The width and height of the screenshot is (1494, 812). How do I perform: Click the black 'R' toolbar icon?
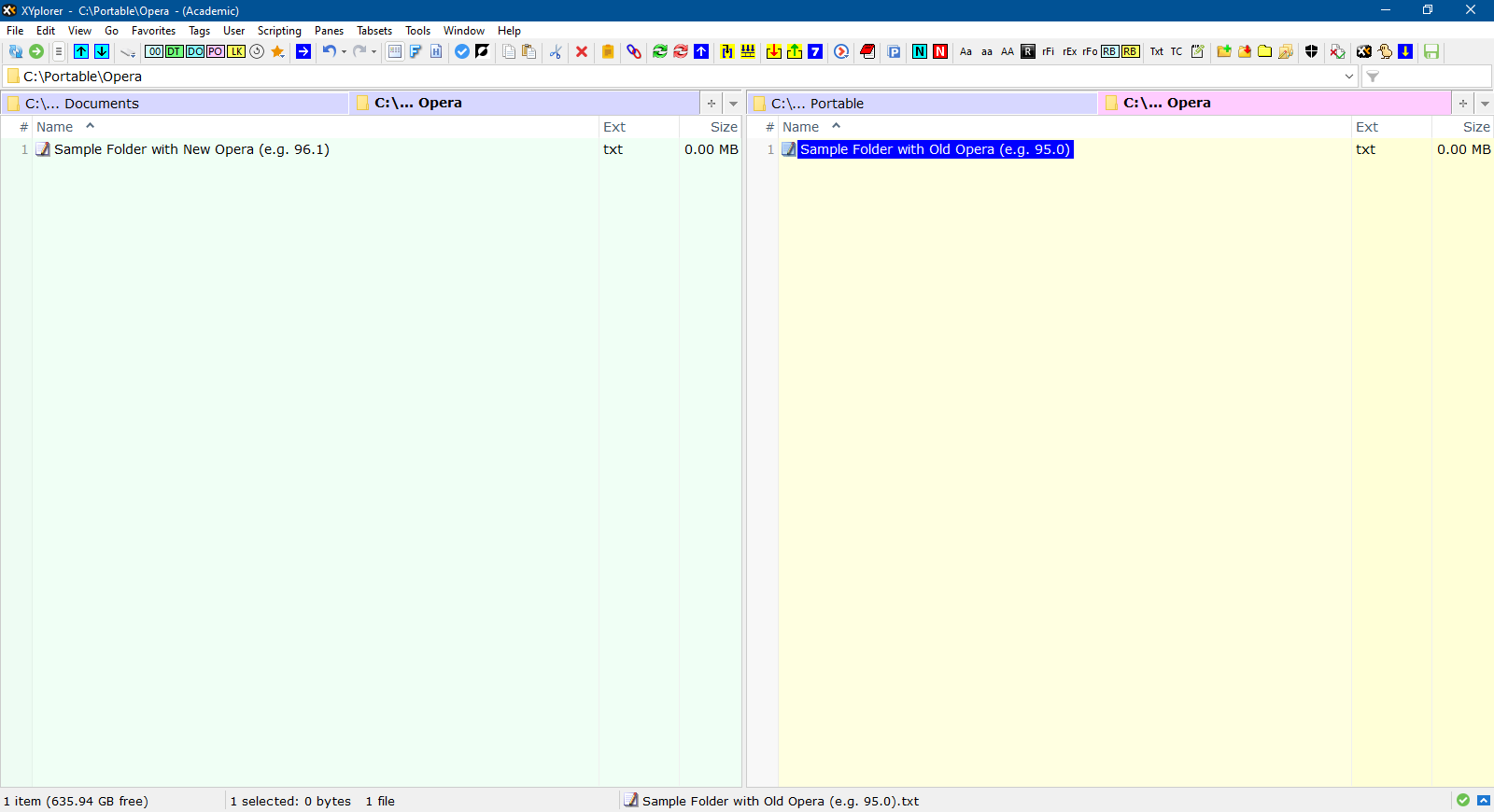[1028, 51]
